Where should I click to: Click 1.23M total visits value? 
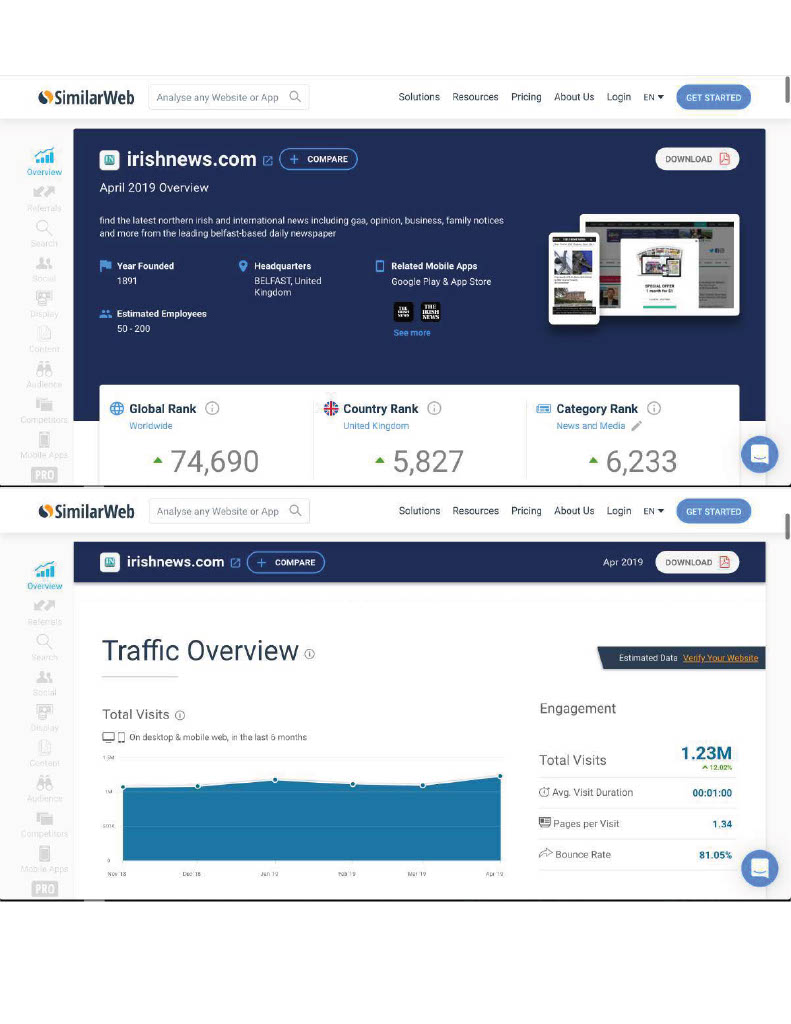tap(706, 753)
